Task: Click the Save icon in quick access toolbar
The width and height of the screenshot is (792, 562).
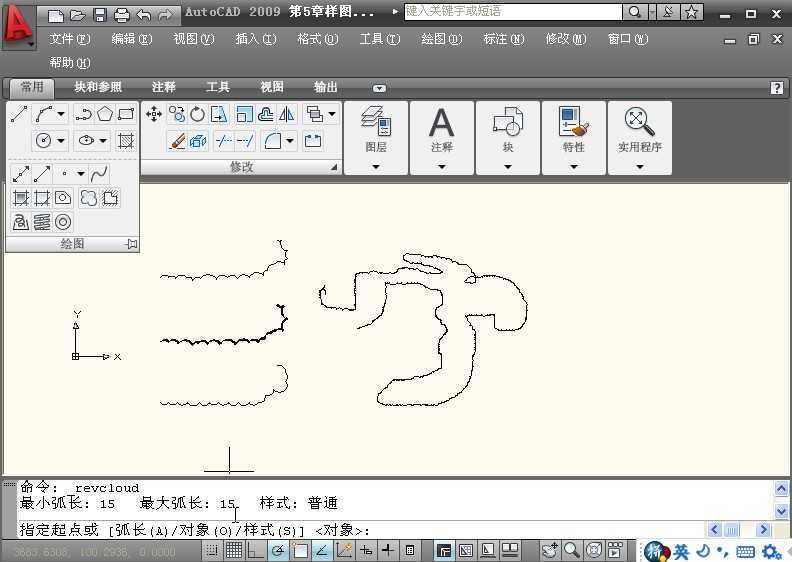Action: (x=100, y=15)
